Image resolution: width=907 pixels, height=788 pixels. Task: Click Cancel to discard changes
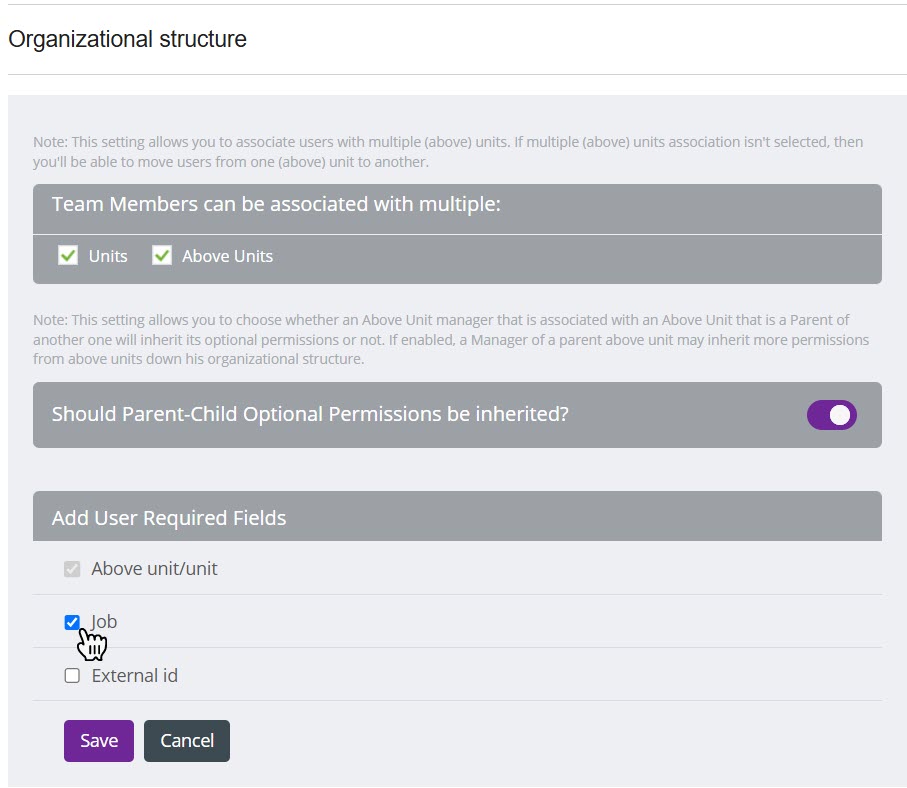tap(186, 741)
